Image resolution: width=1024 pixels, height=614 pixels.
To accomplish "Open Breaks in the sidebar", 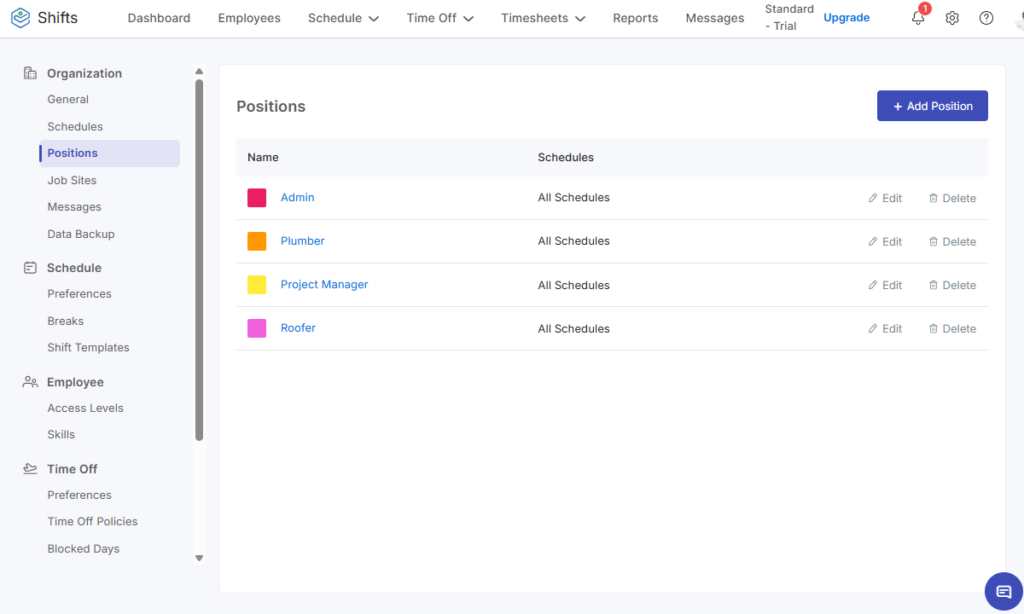I will pos(65,321).
